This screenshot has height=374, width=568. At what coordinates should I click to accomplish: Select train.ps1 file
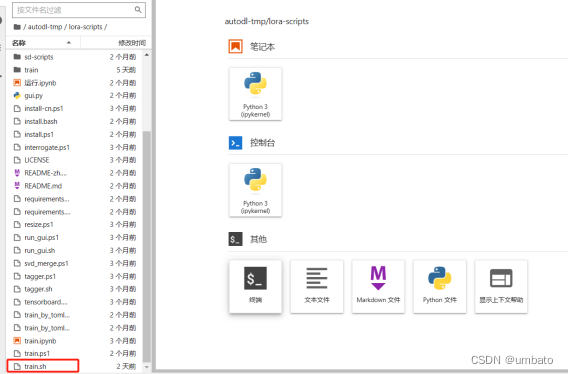(75, 354)
